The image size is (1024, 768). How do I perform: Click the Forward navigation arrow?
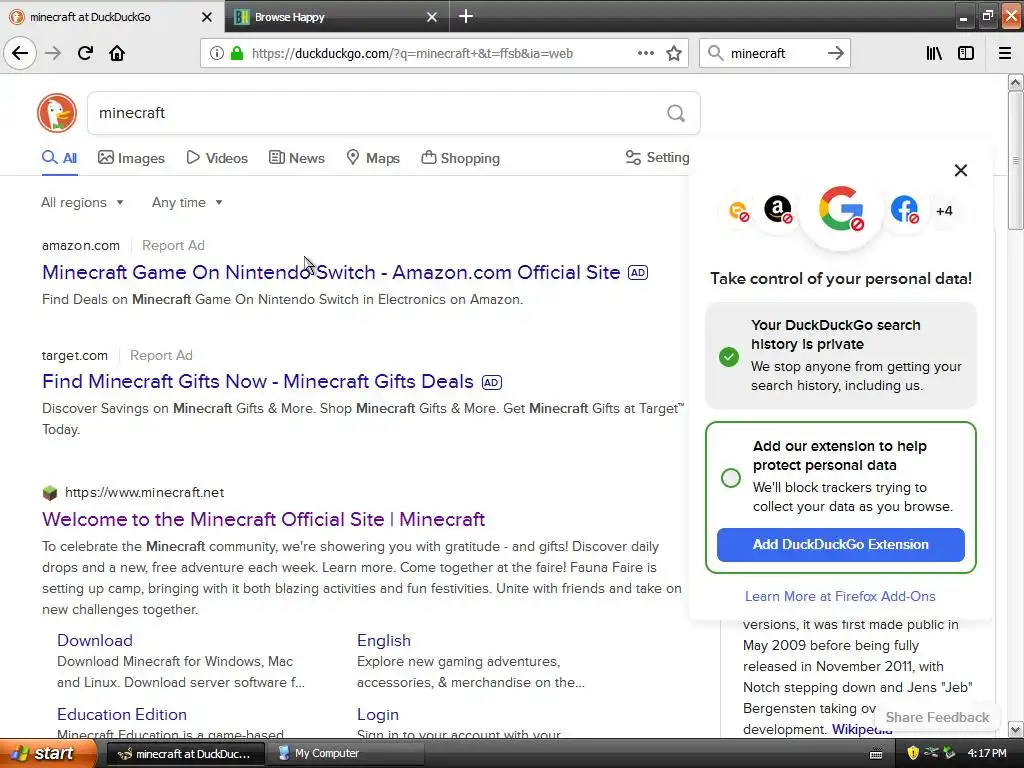point(53,53)
